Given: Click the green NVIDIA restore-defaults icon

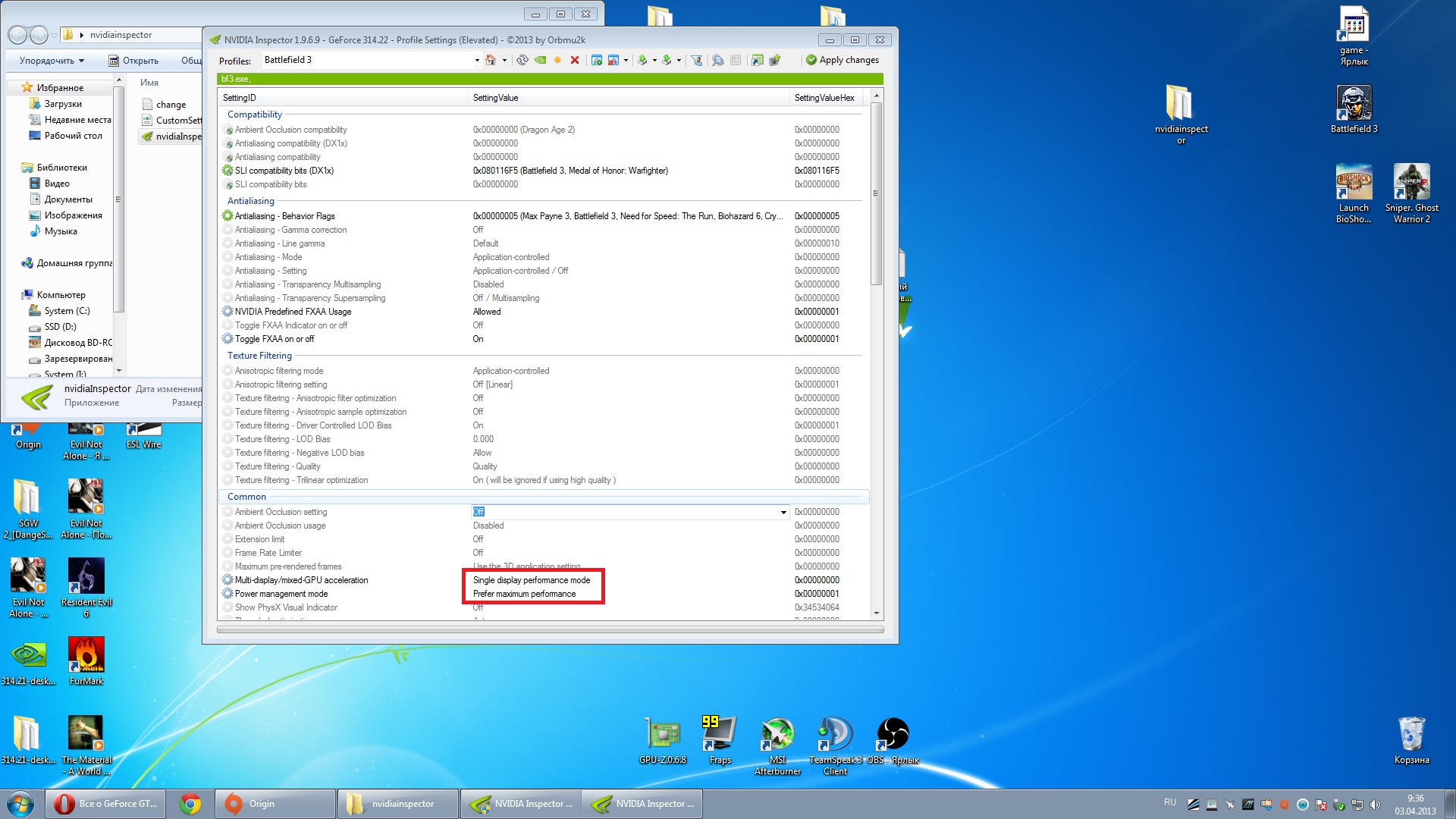Looking at the screenshot, I should click(x=540, y=60).
